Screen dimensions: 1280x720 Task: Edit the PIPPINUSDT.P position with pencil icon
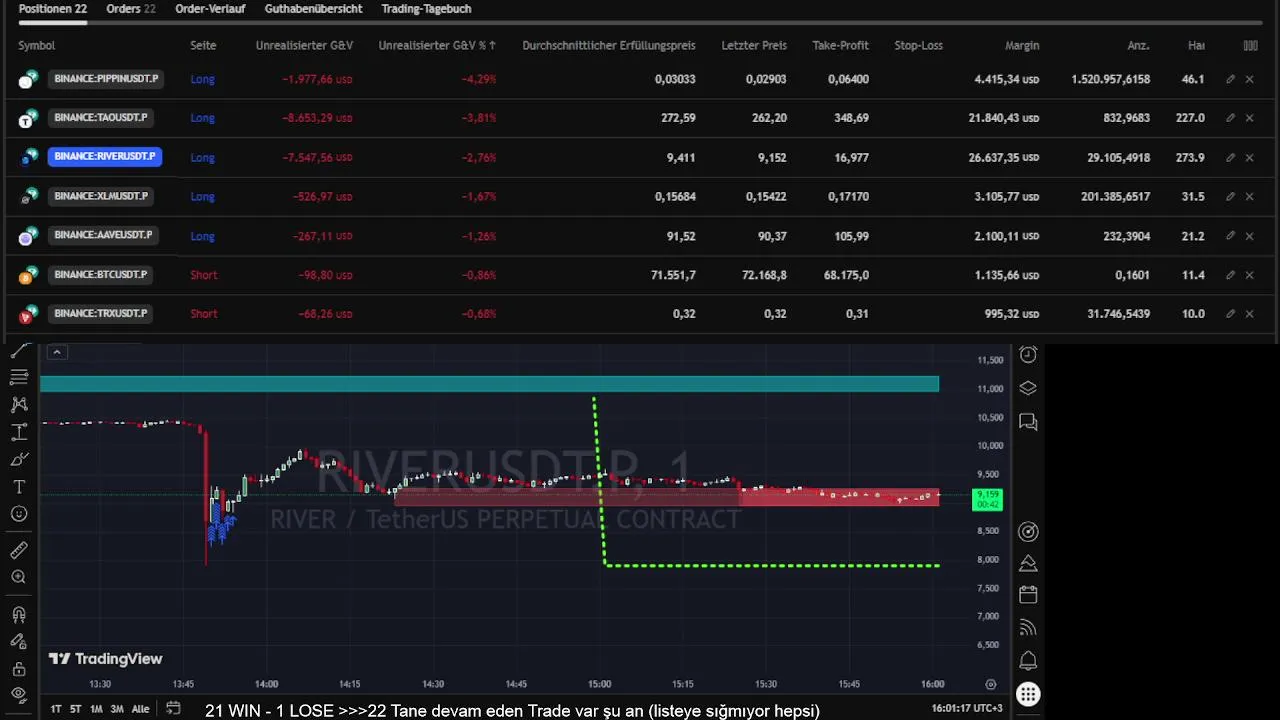click(x=1231, y=79)
